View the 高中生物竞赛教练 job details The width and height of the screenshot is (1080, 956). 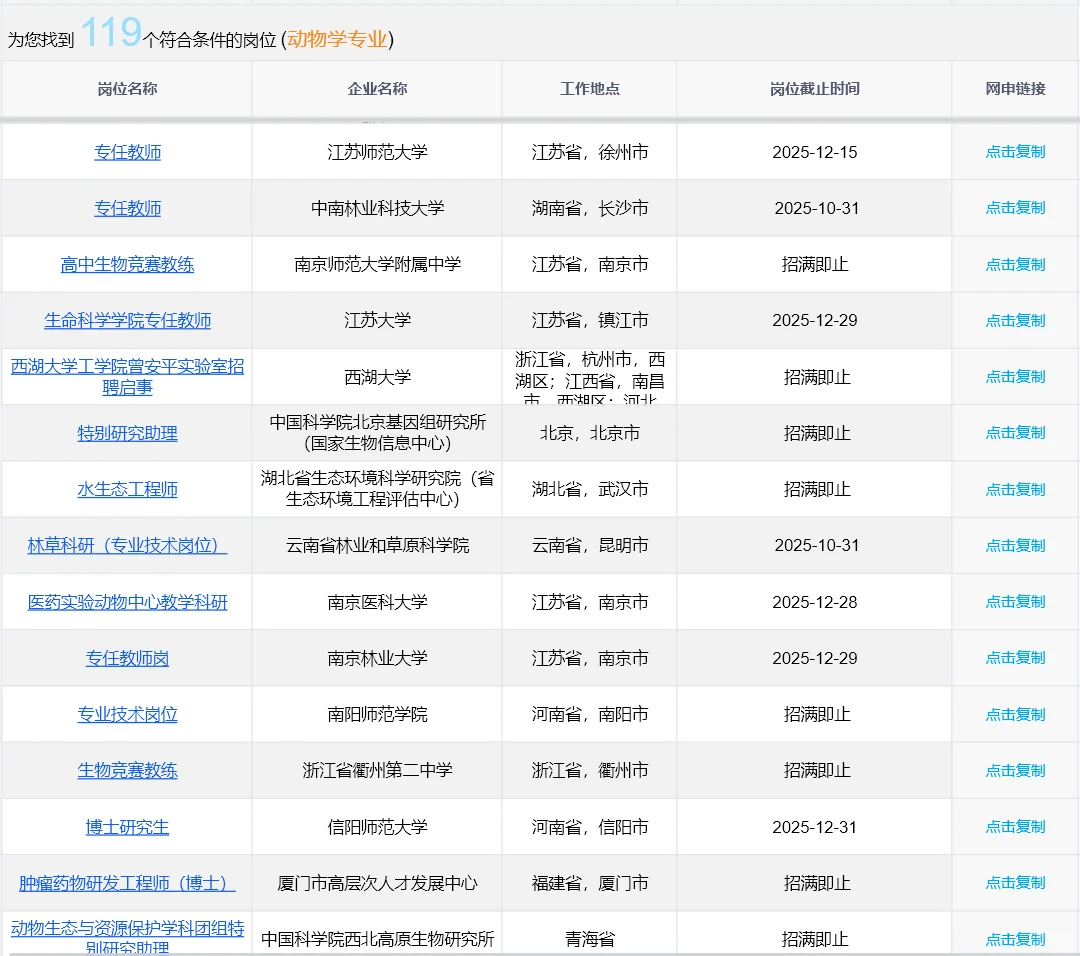(x=127, y=264)
